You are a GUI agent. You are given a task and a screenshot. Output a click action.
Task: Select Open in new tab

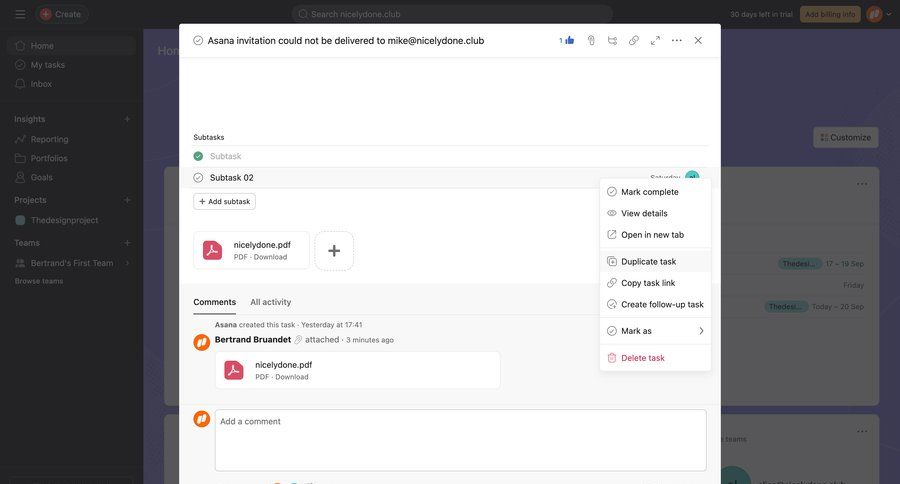pos(655,235)
